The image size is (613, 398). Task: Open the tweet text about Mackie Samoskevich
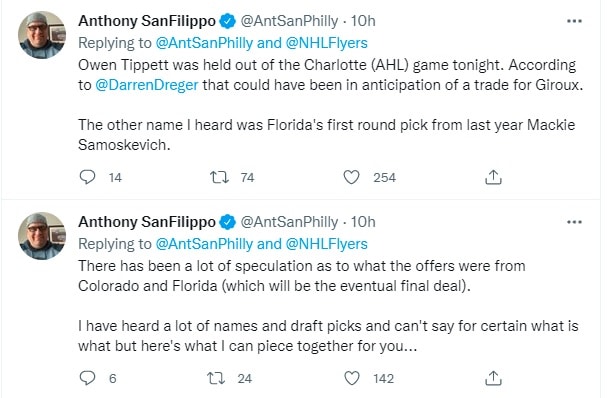click(x=326, y=135)
